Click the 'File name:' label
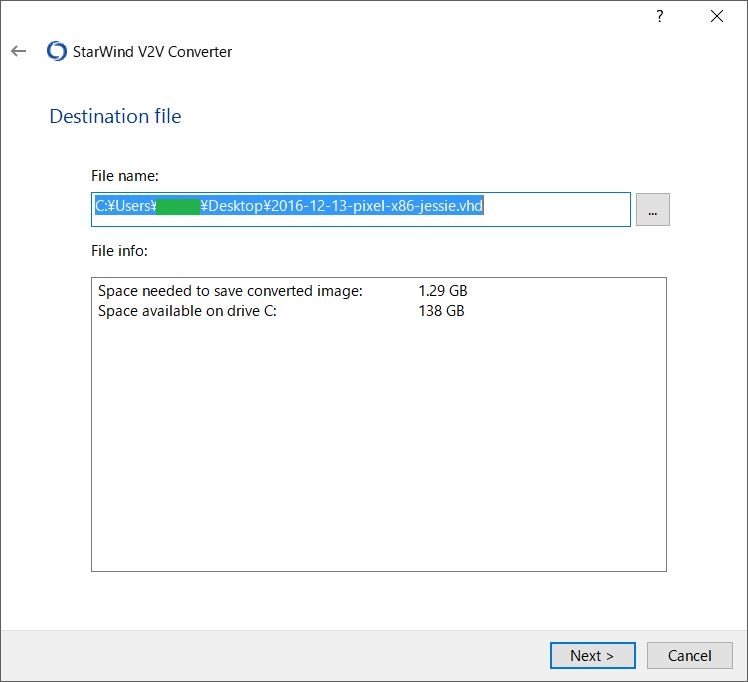The width and height of the screenshot is (748, 682). click(x=125, y=176)
